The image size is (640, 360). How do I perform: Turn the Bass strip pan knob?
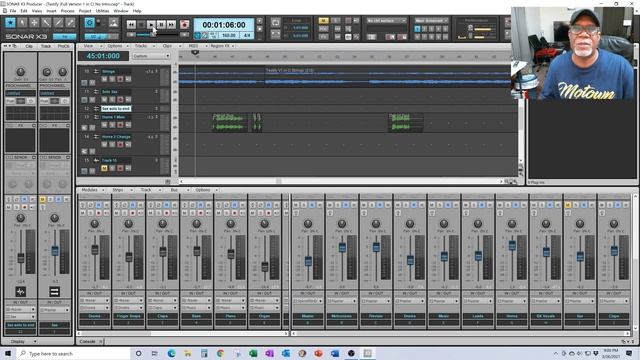(196, 224)
